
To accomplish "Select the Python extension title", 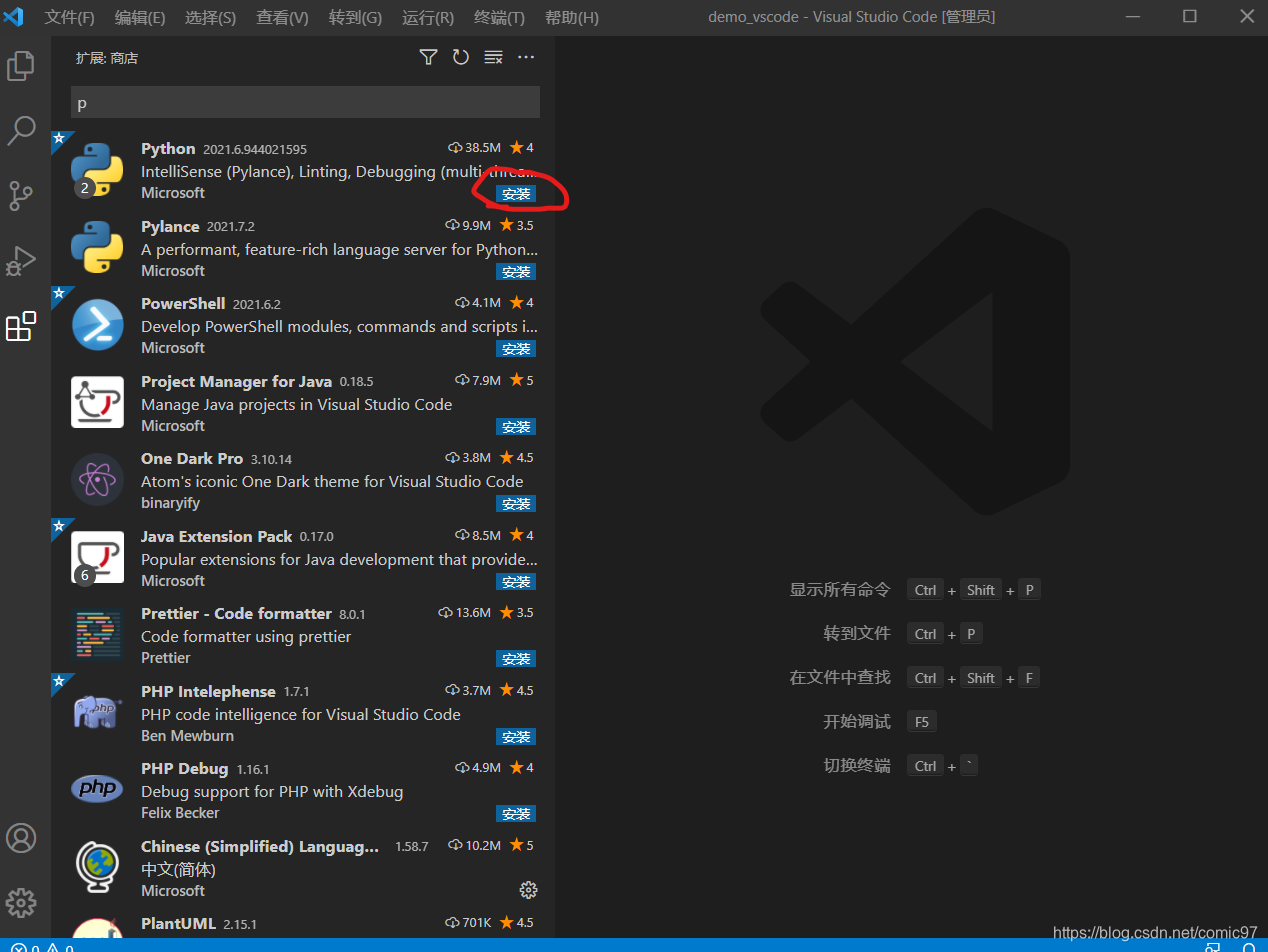I will (x=168, y=148).
